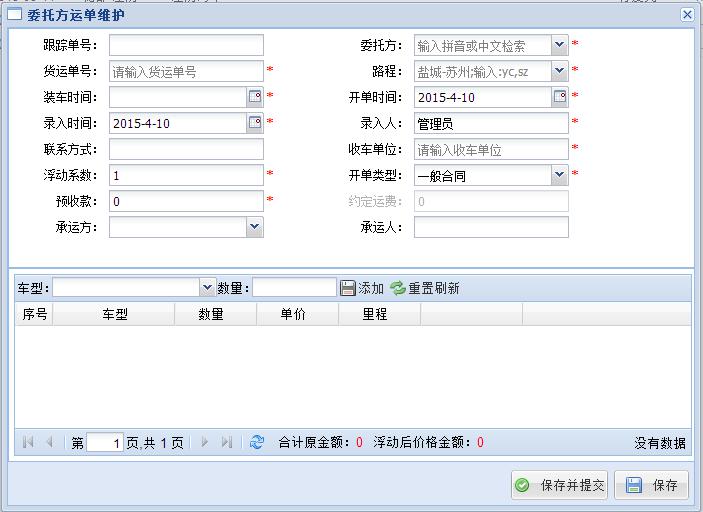
Task: Expand the 委托方 dropdown
Action: [x=560, y=45]
